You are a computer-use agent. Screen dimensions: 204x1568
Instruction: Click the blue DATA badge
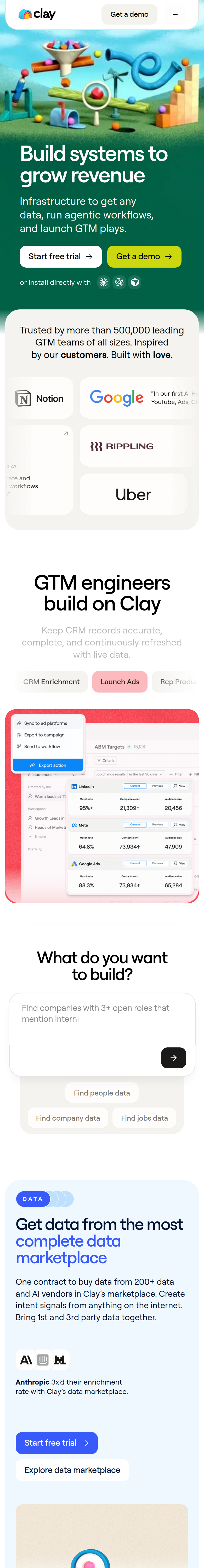(33, 1199)
